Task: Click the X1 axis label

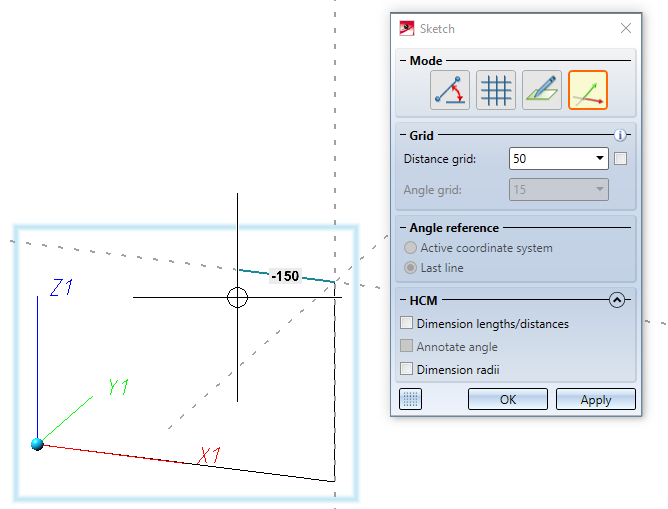Action: click(209, 455)
